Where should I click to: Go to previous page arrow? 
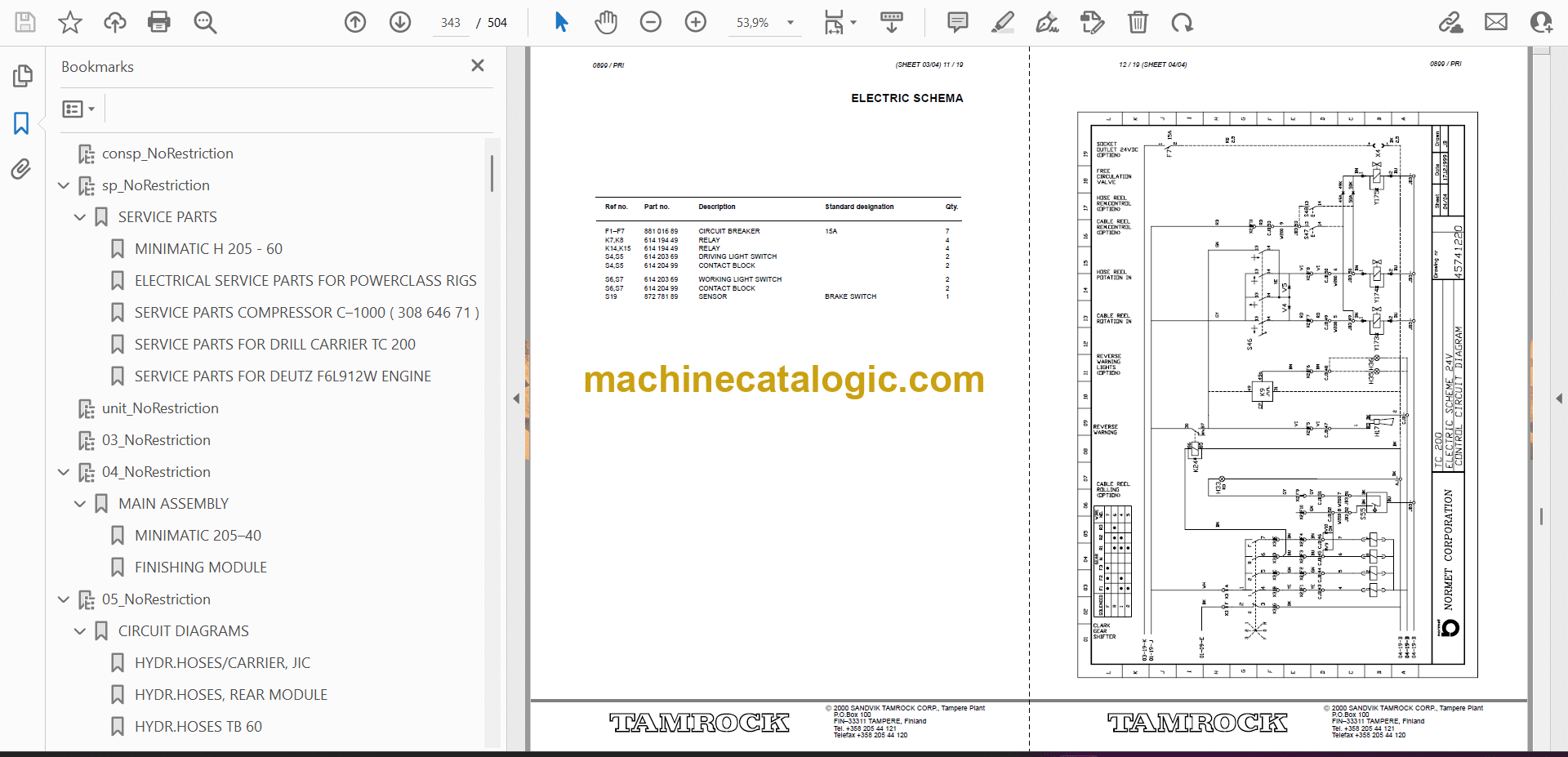click(x=355, y=22)
